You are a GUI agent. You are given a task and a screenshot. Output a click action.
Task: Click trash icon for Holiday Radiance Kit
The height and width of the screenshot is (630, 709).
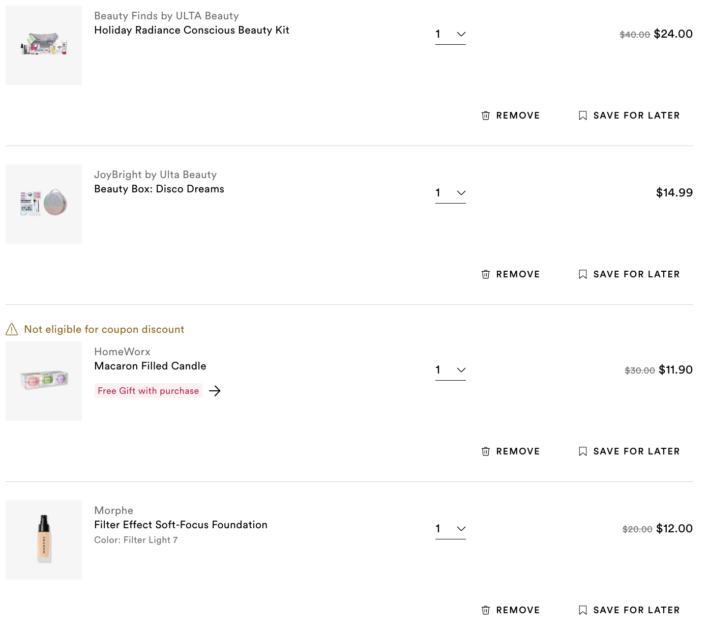pos(486,116)
